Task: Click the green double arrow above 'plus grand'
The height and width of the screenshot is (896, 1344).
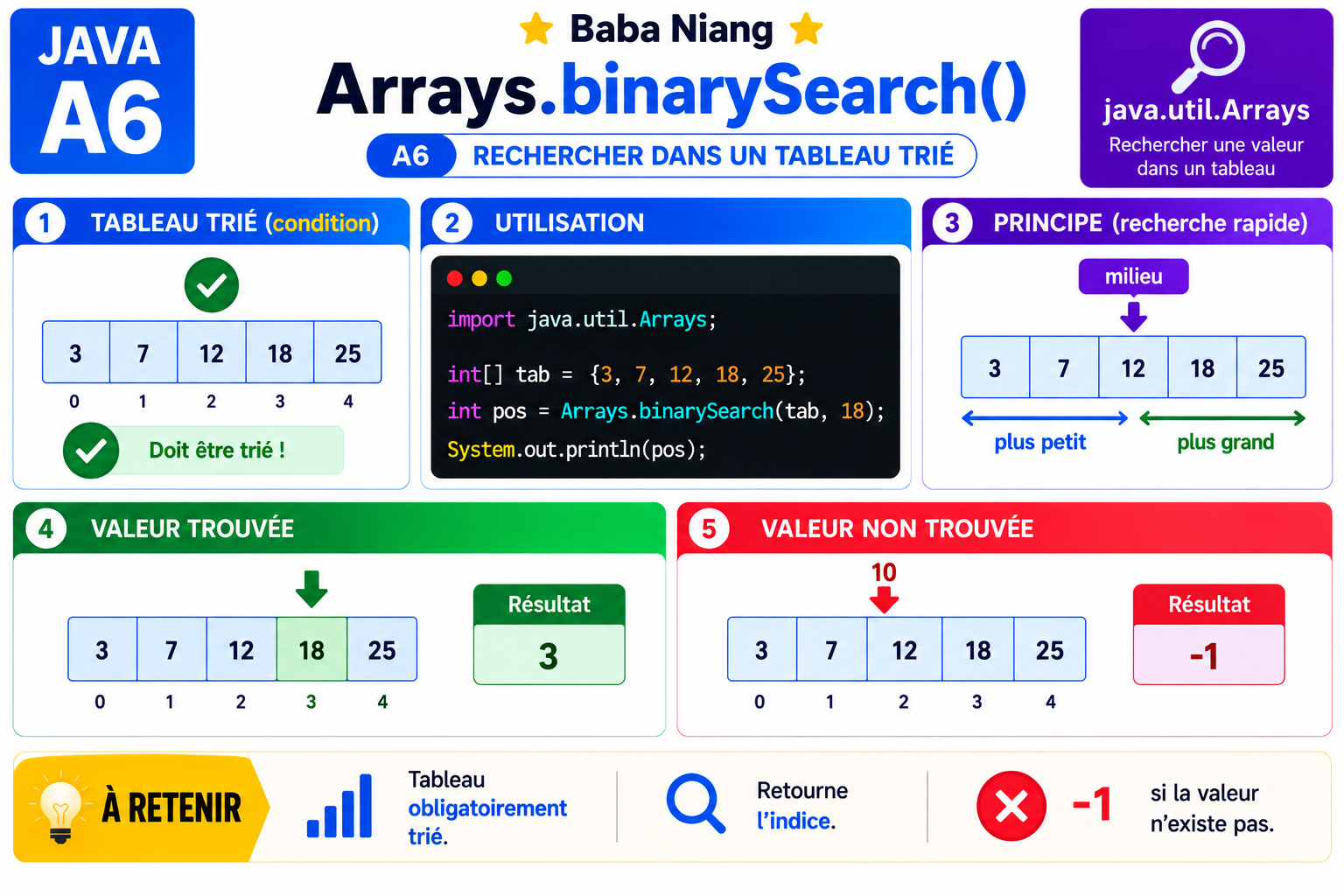Action: [1222, 418]
